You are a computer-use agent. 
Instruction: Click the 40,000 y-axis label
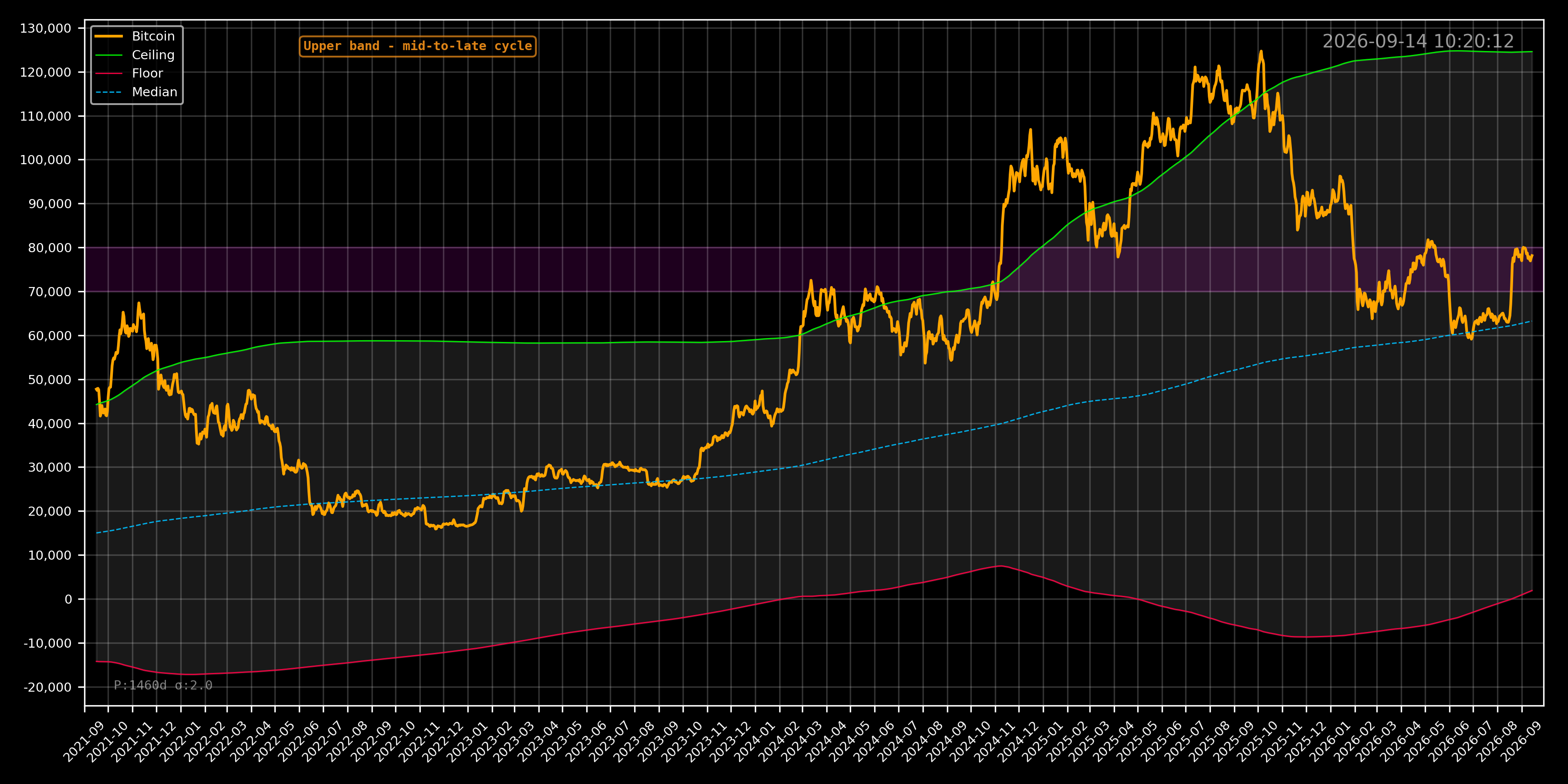coord(50,424)
